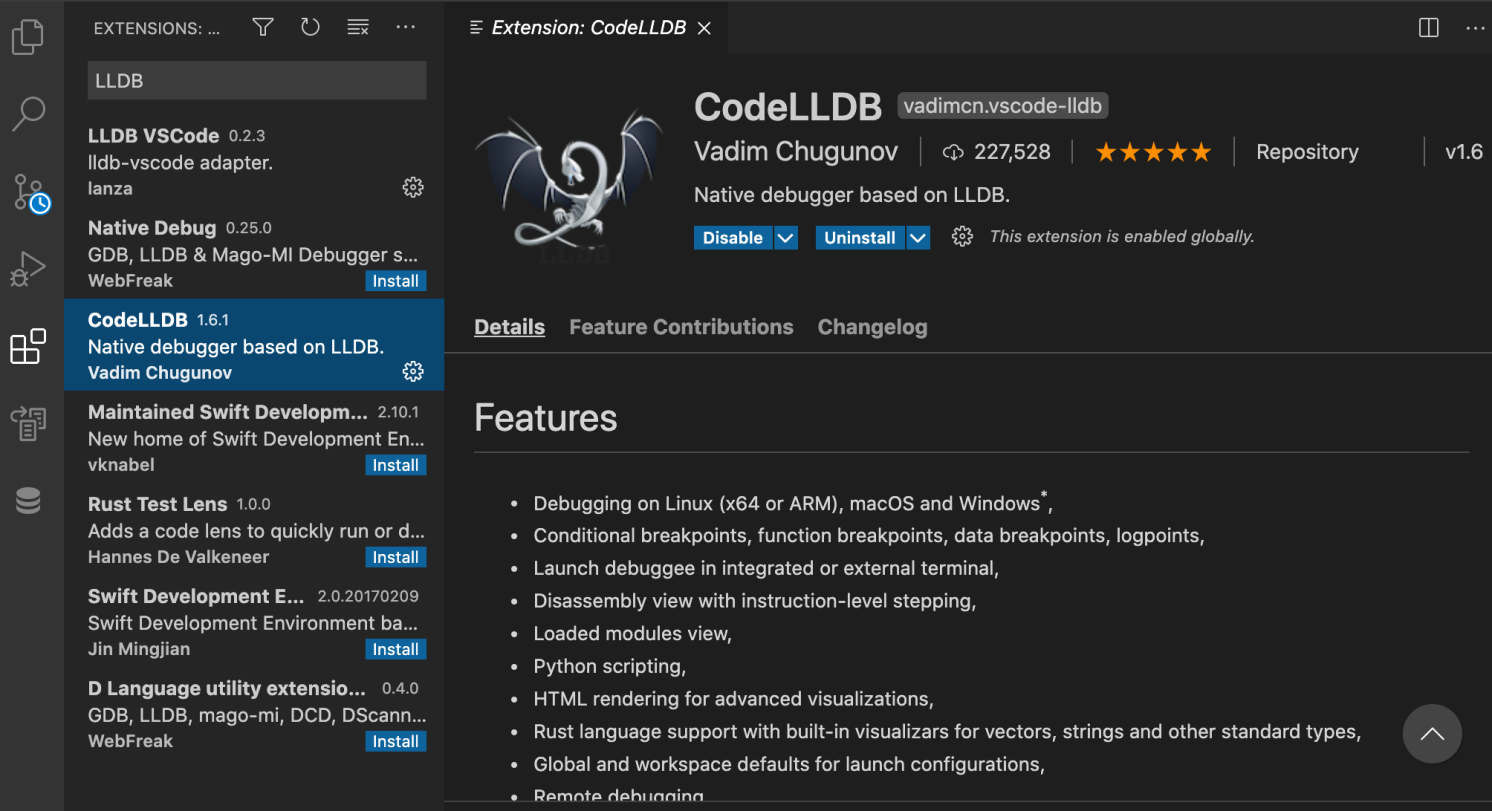The image size is (1492, 811).
Task: Open Extensions panel more actions menu
Action: point(405,28)
